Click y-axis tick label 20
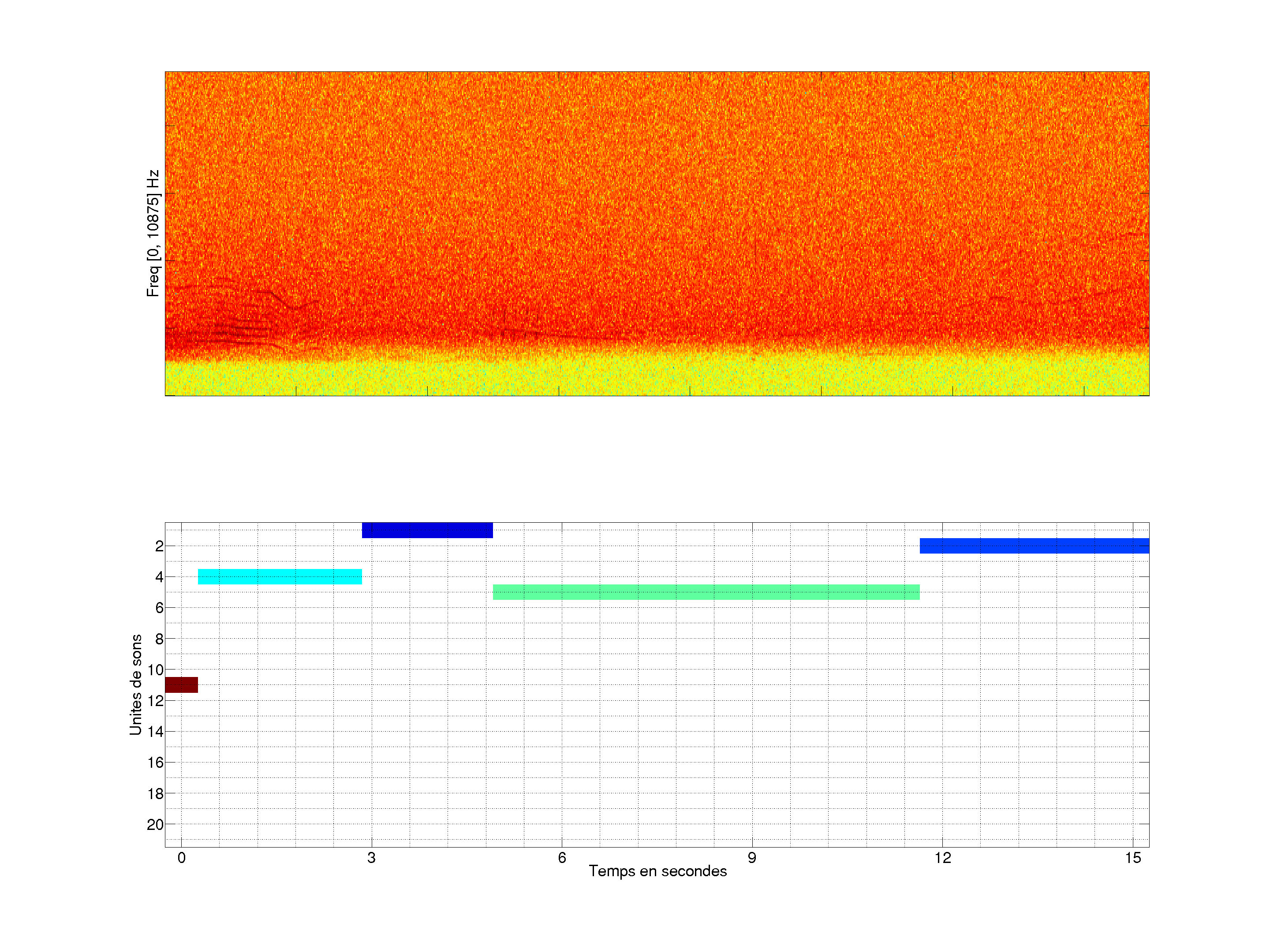The width and height of the screenshot is (1270, 952). (155, 825)
